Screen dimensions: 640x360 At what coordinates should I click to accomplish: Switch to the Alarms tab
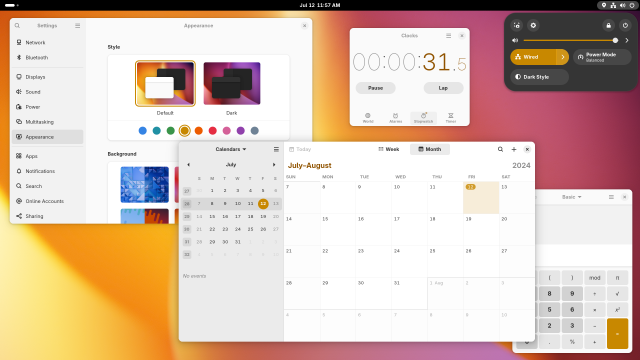(396, 118)
